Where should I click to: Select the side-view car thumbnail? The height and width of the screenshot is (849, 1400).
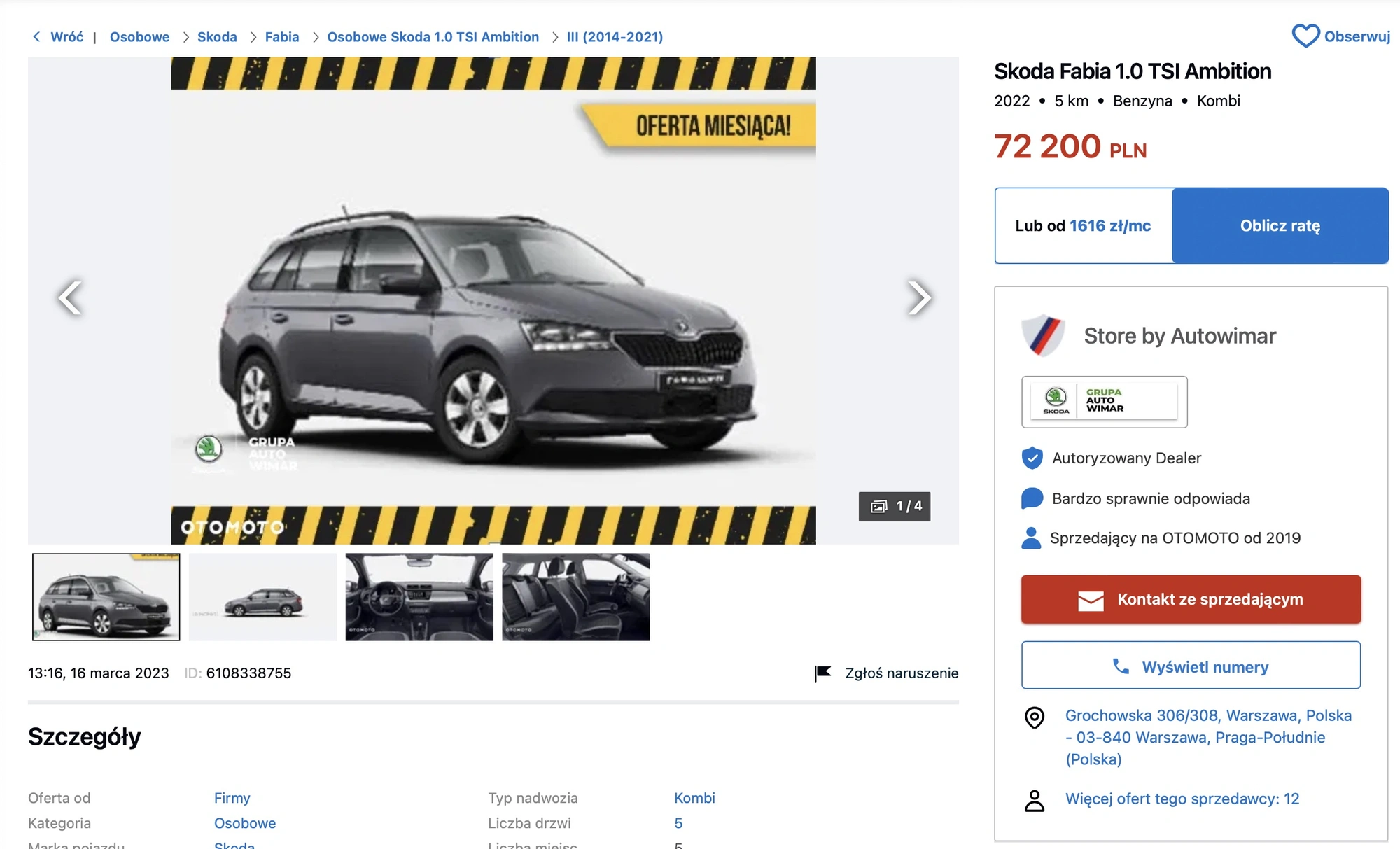click(262, 597)
